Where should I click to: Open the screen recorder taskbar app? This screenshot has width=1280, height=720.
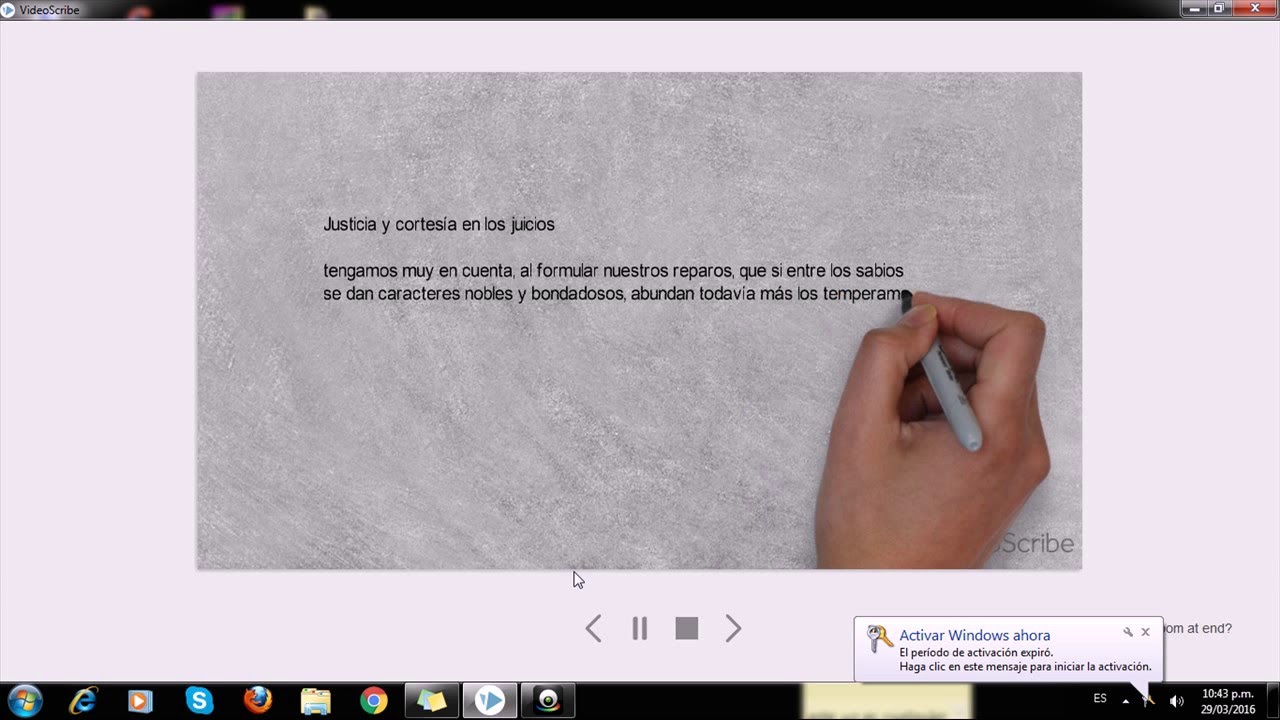tap(548, 701)
